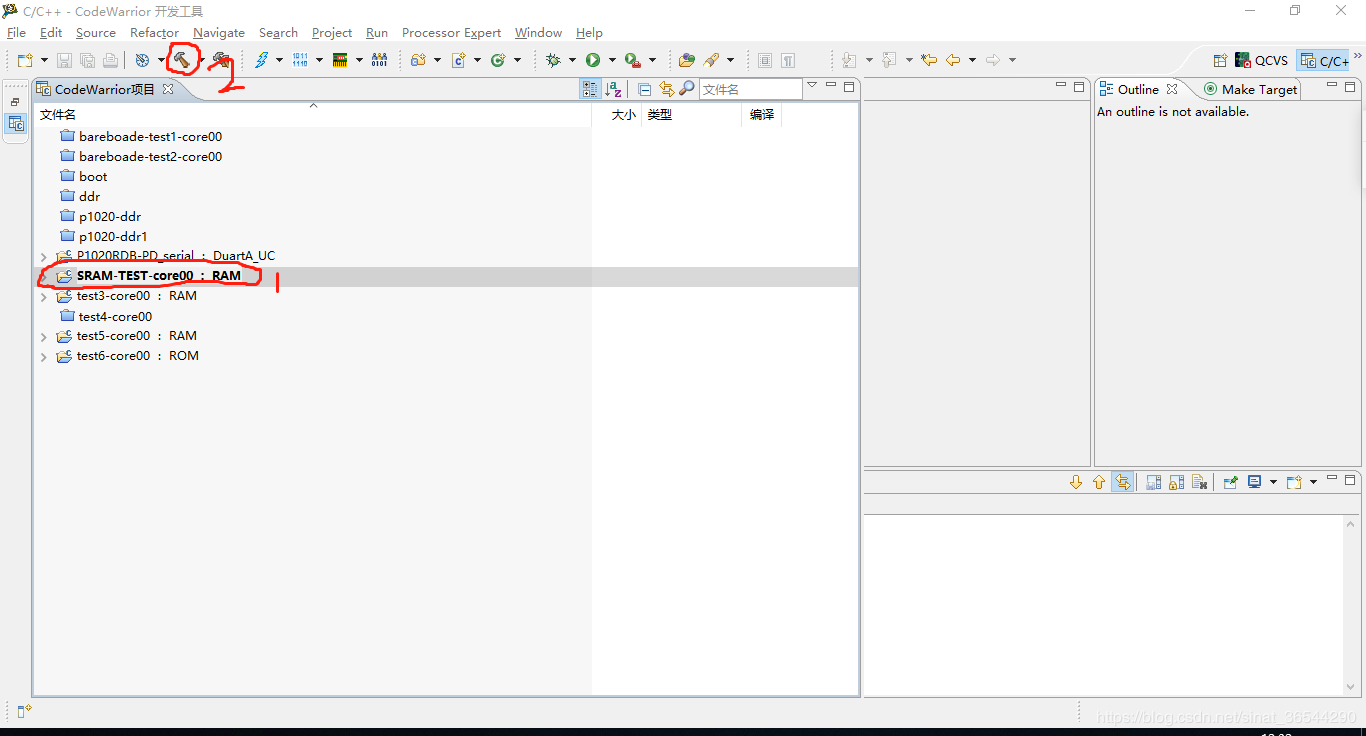1366x736 pixels.
Task: Open the Project menu
Action: [331, 33]
